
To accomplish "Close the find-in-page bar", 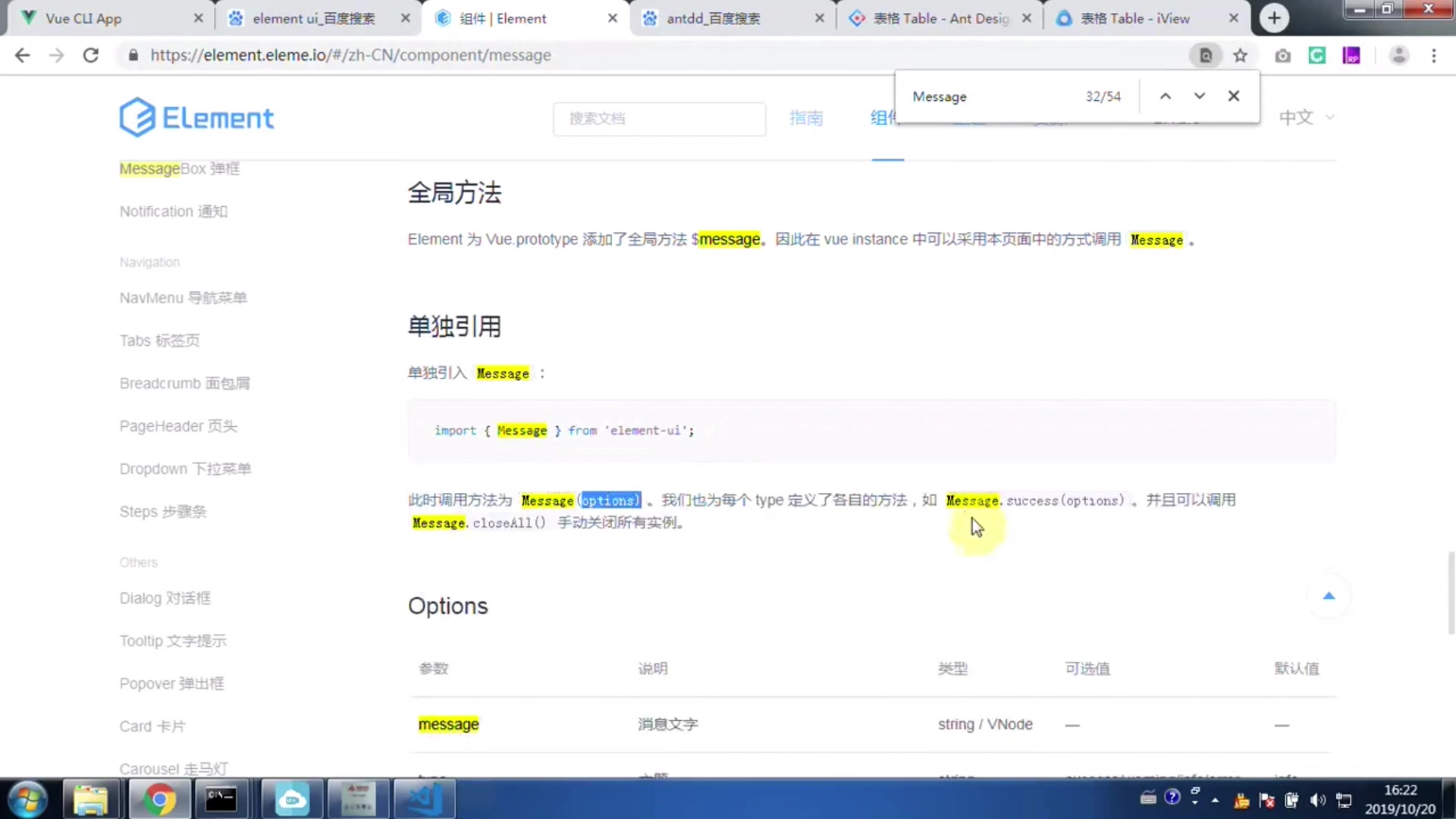I will coord(1234,96).
